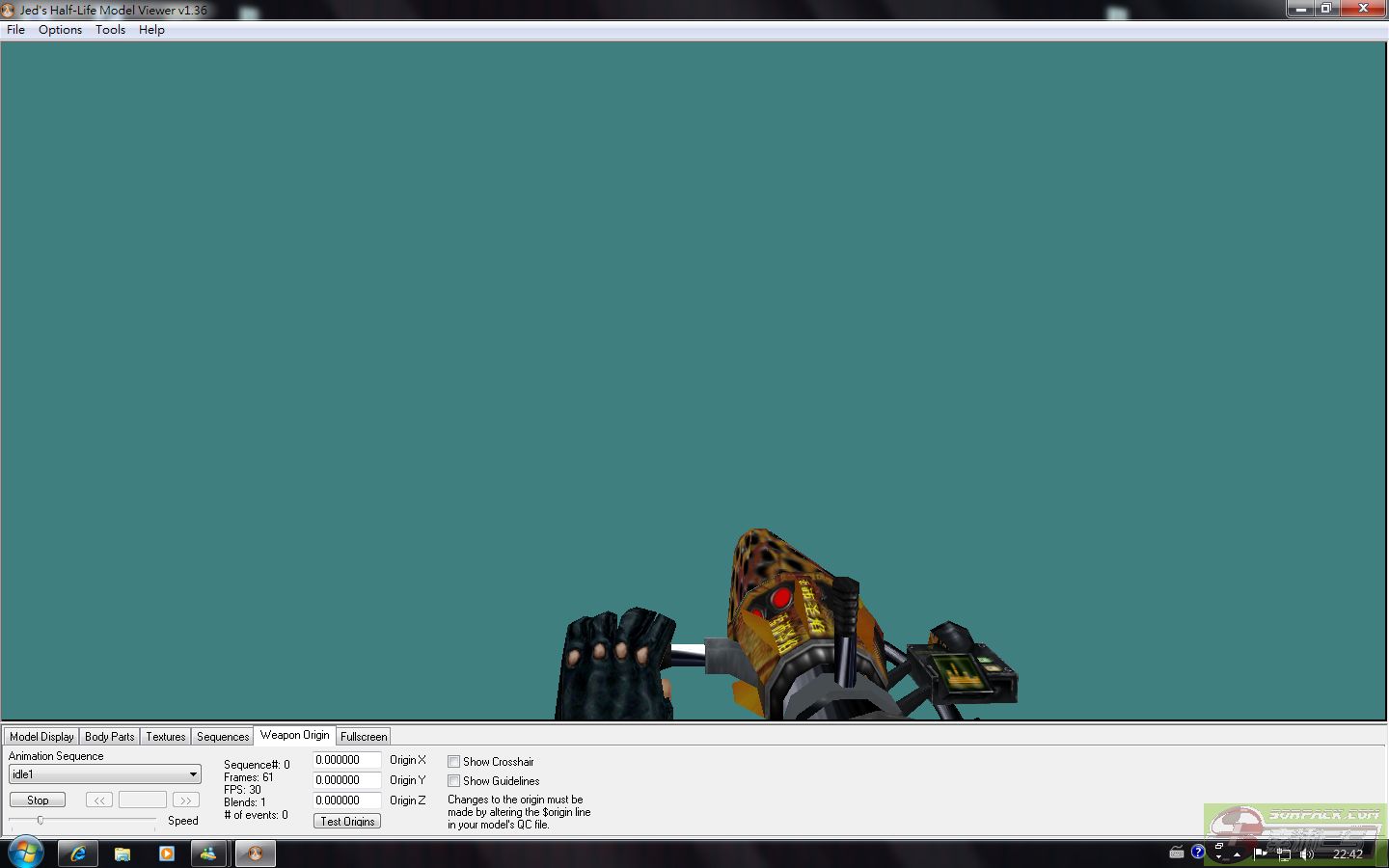Click the Windows Live Messenger taskbar icon
Viewport: 1389px width, 868px height.
click(x=208, y=854)
